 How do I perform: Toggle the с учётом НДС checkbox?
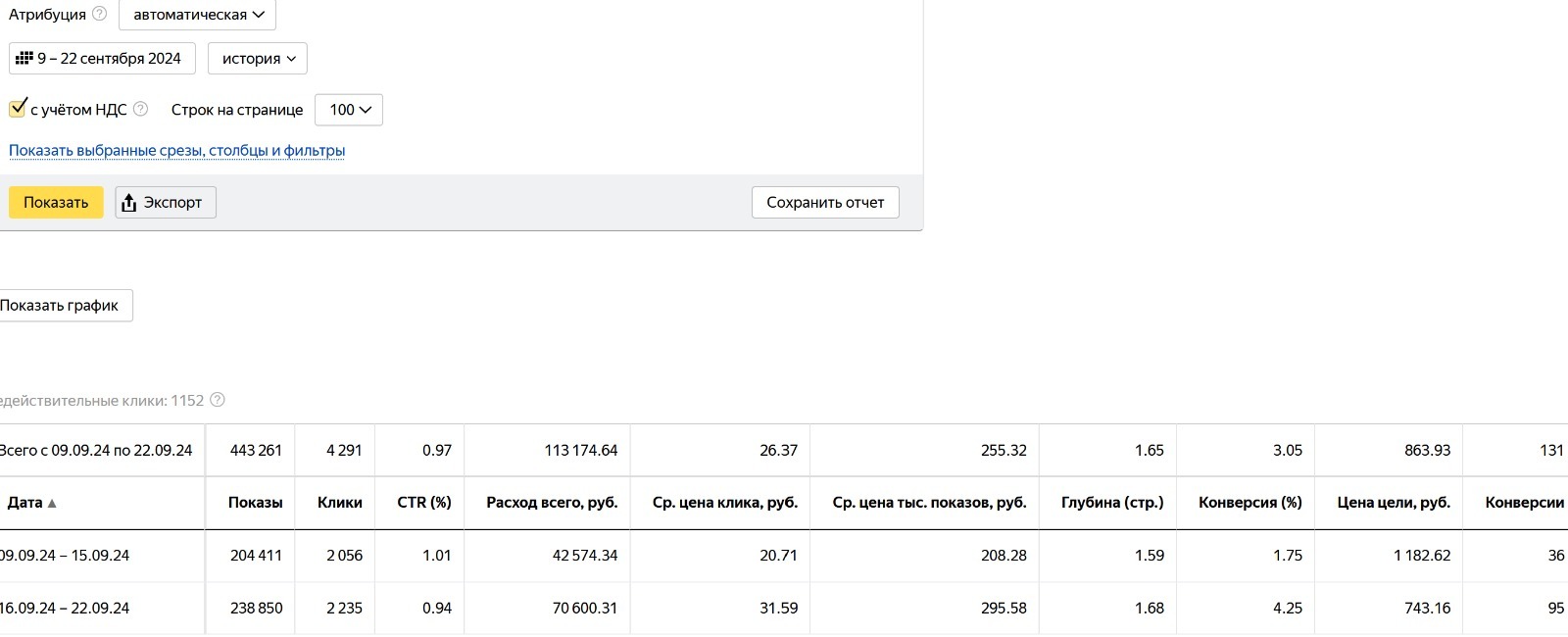[x=18, y=109]
